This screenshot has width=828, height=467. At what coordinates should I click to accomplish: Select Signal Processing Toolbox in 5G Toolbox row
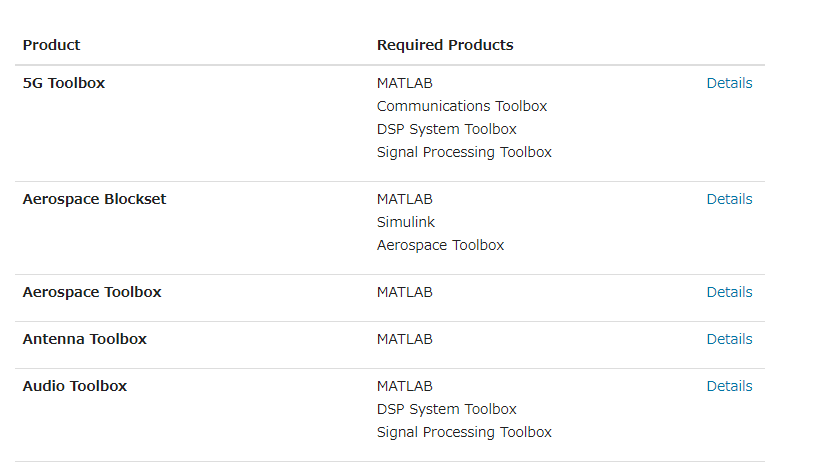pos(464,152)
